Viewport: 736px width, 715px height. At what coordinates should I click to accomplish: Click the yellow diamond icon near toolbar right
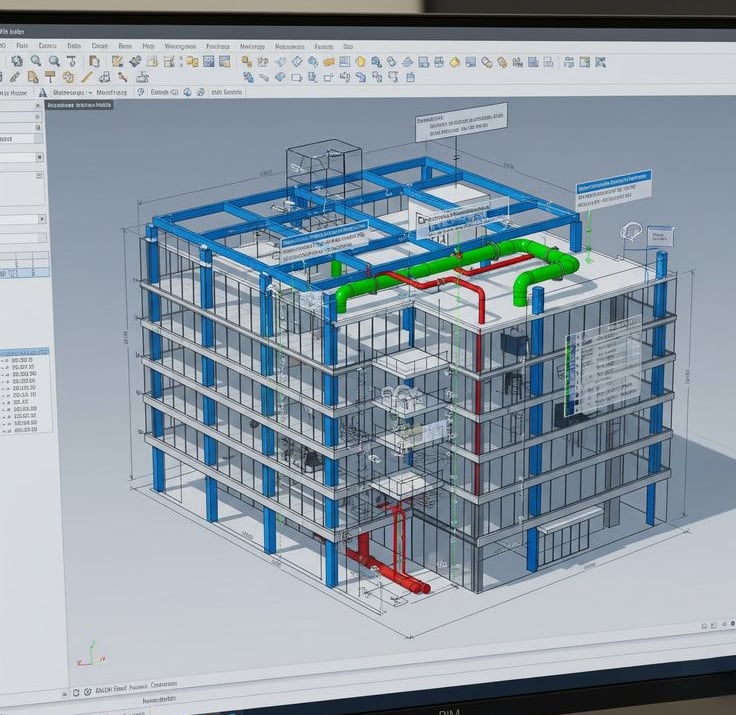pos(454,62)
